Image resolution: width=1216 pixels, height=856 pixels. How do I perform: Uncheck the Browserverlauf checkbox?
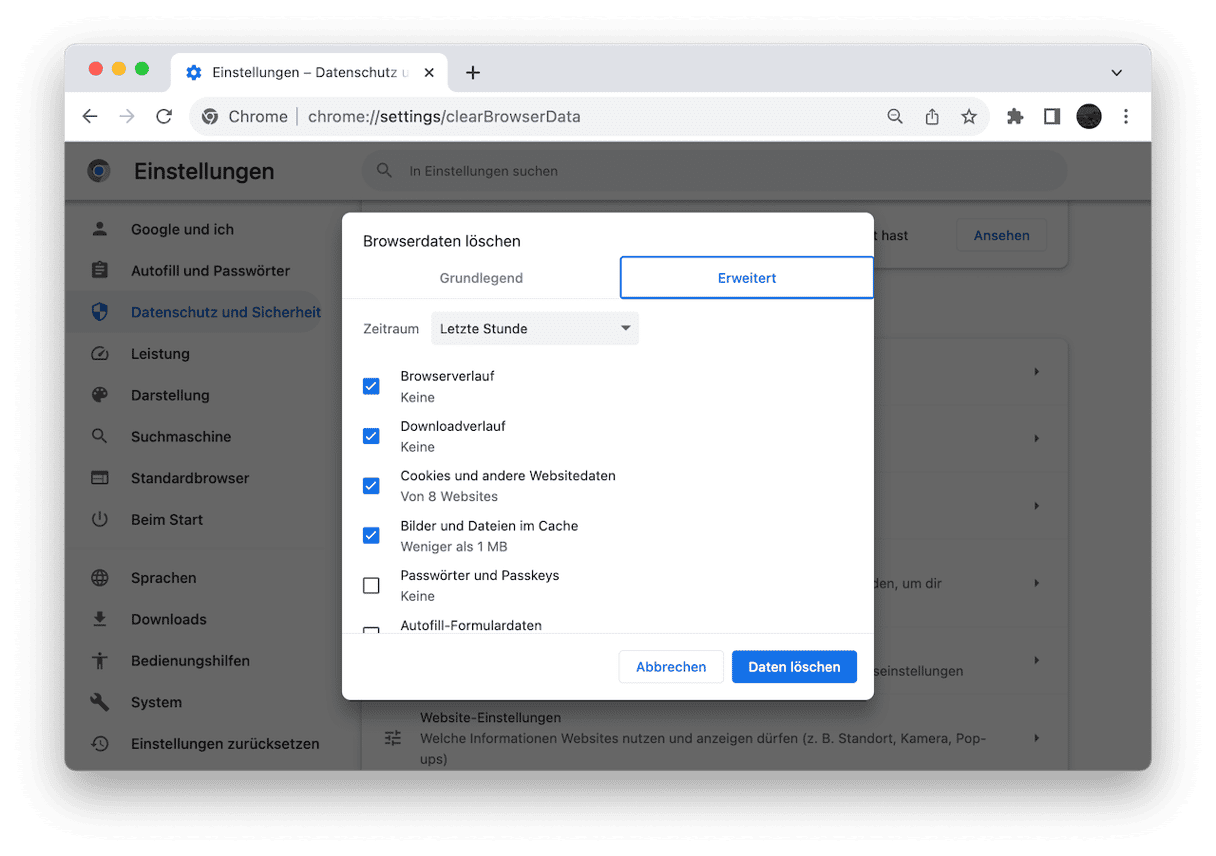coord(371,386)
